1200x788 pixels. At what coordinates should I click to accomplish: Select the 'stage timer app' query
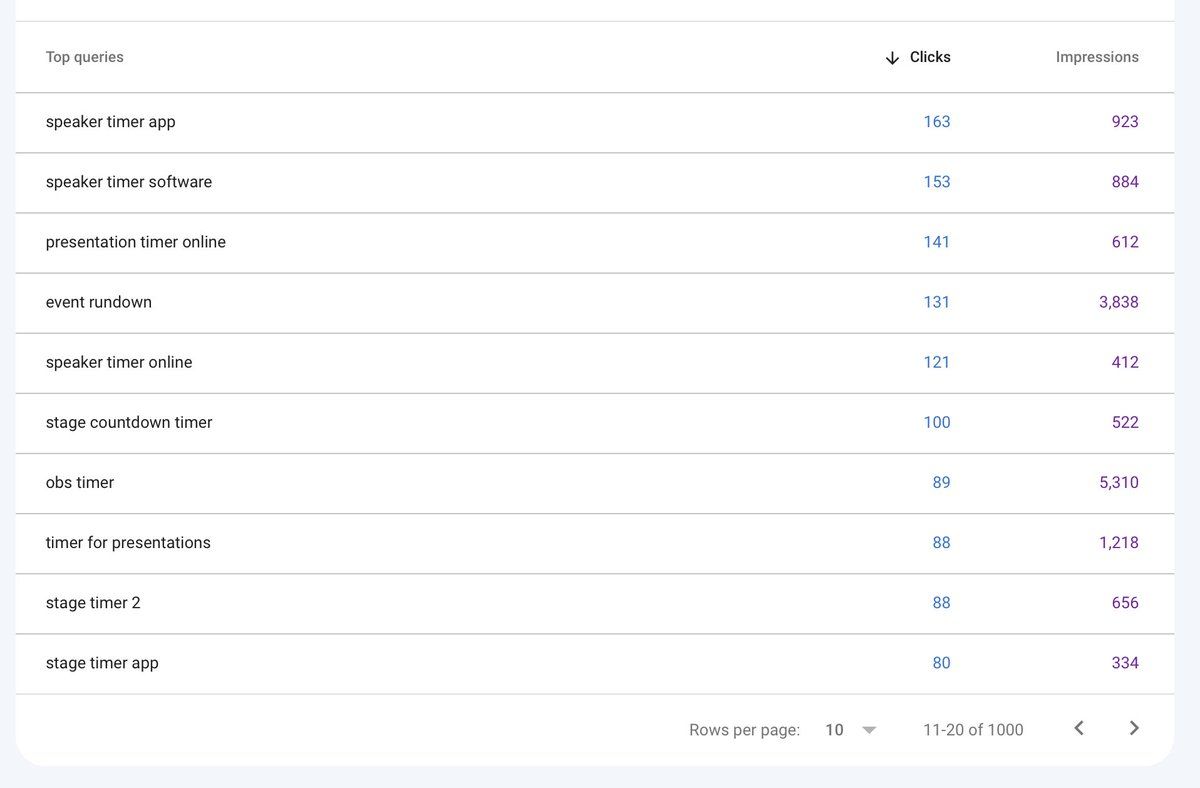102,663
